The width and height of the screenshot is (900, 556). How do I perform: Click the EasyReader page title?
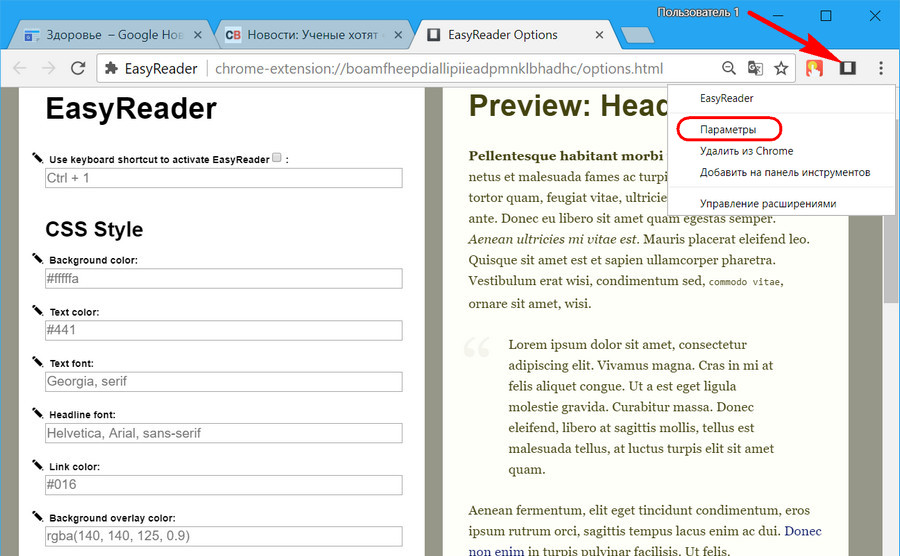(131, 108)
